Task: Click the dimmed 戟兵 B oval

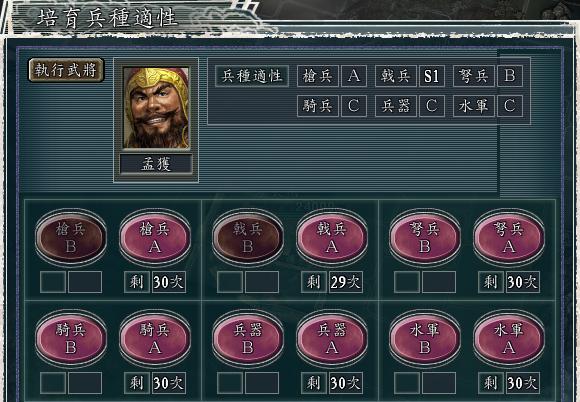Action: [x=247, y=237]
